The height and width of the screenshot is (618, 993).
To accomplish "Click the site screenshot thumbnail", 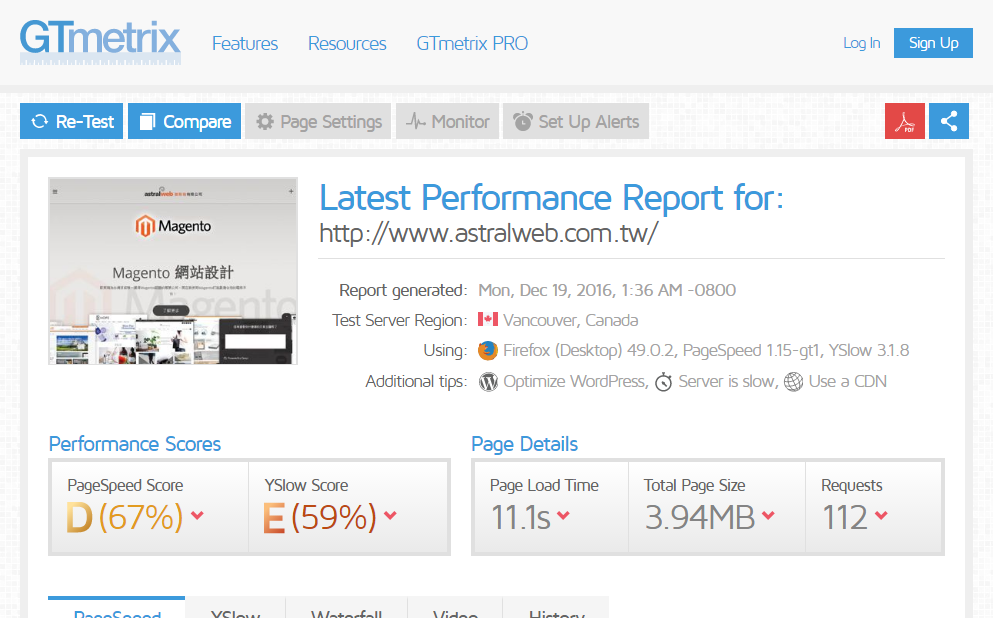I will pos(173,271).
